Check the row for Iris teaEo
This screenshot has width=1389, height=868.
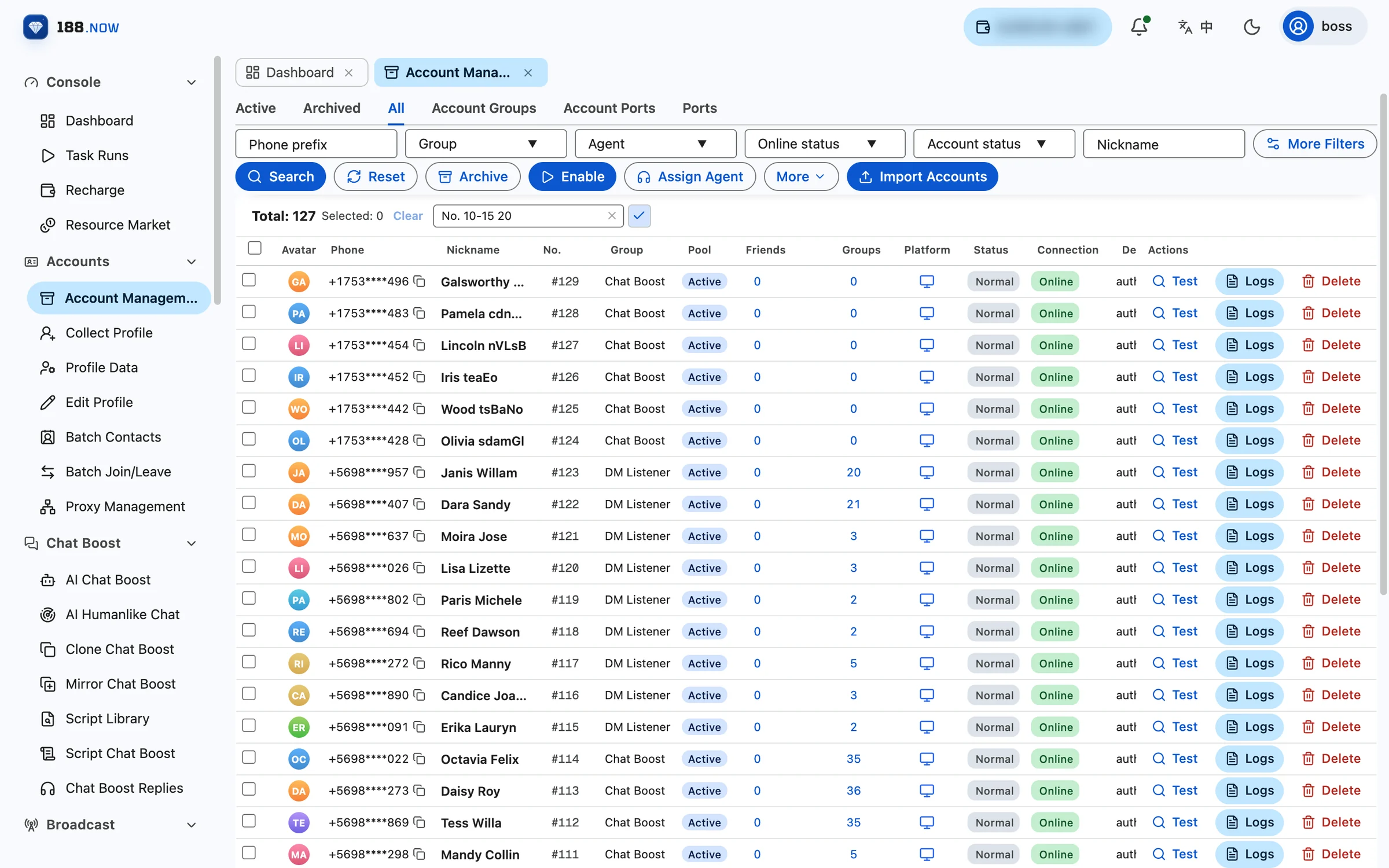click(249, 376)
